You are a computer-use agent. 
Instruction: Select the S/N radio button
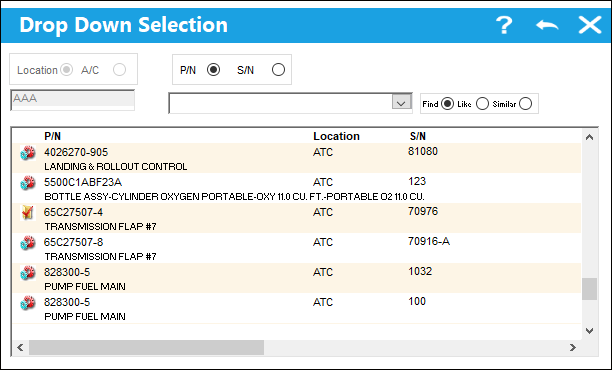click(278, 70)
